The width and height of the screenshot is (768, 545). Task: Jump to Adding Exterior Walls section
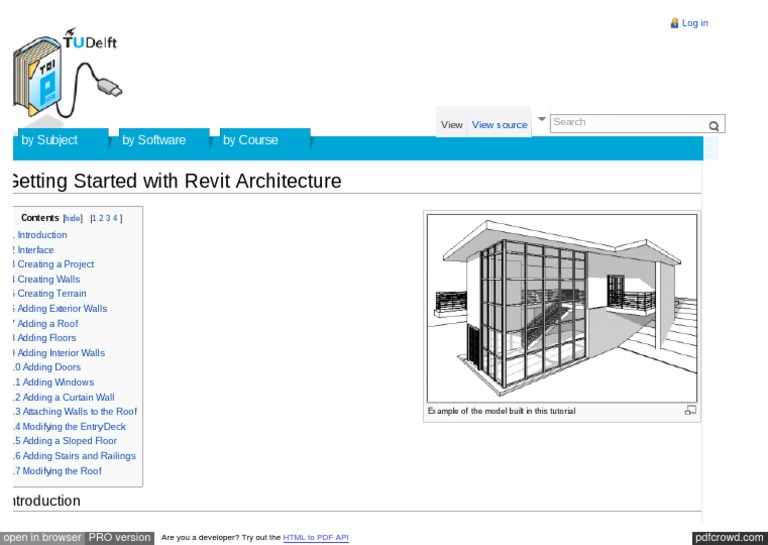pyautogui.click(x=62, y=308)
